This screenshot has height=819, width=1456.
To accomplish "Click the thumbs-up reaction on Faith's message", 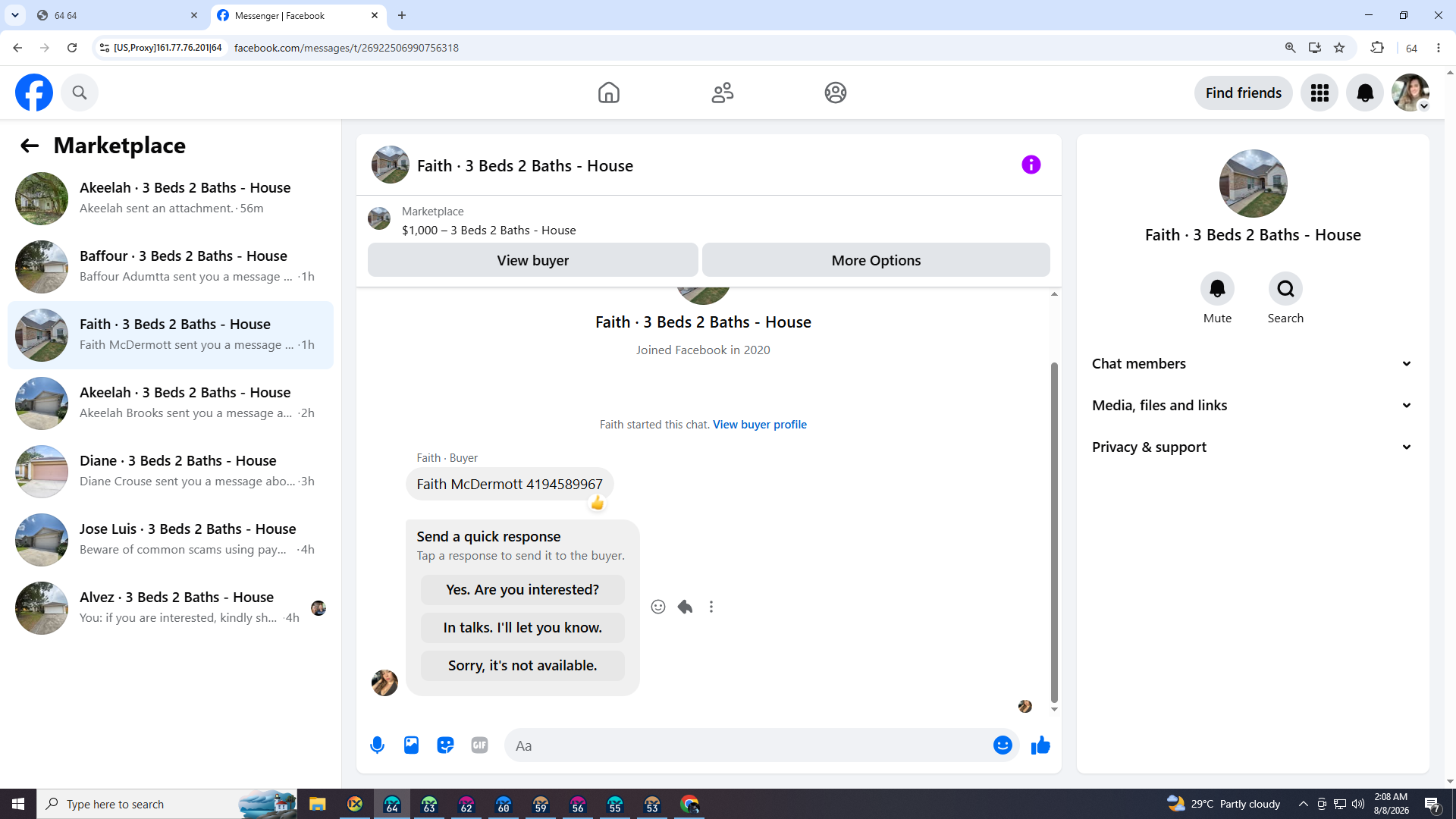I will (598, 503).
